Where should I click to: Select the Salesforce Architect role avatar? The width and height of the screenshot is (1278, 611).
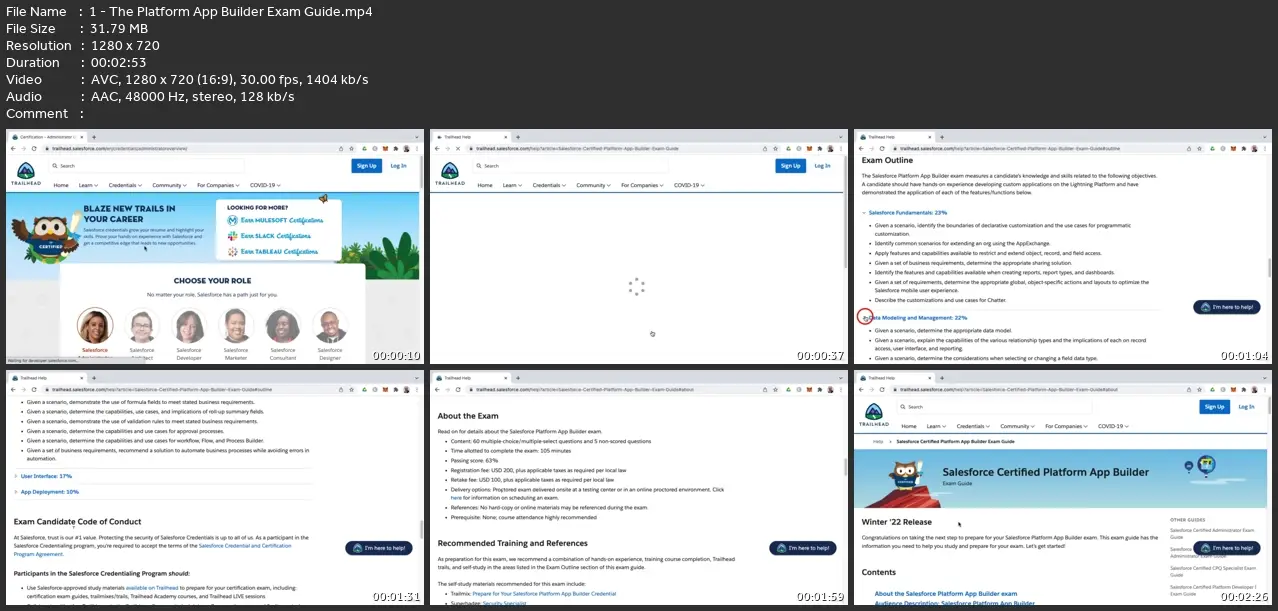[142, 326]
